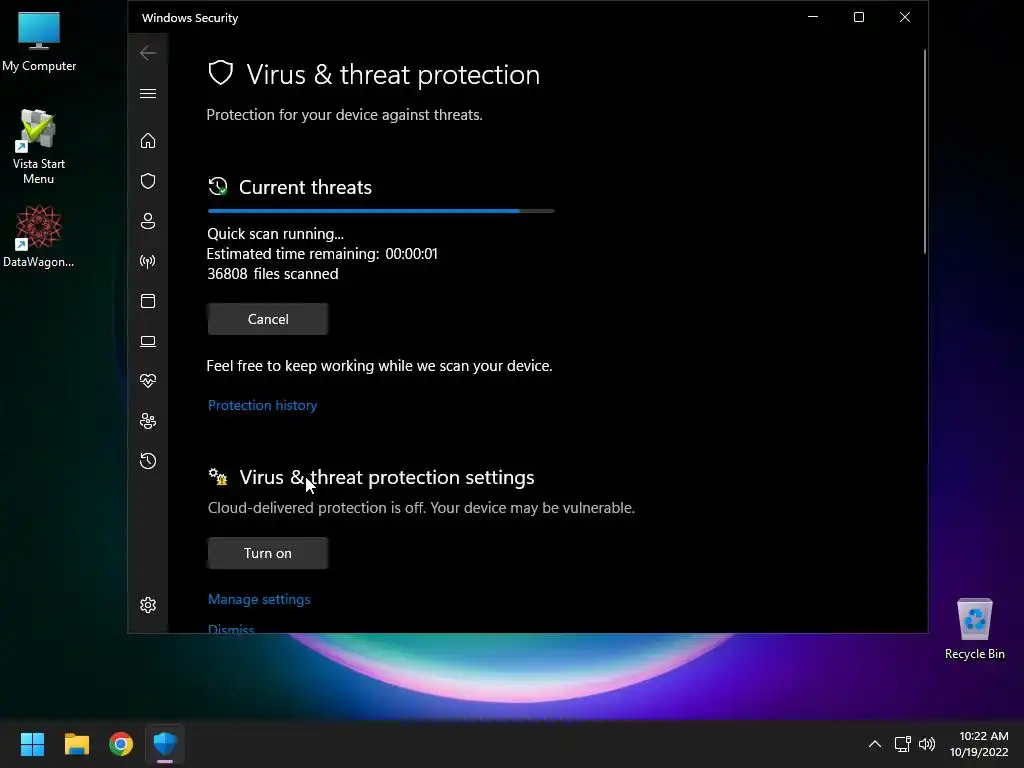1024x768 pixels.
Task: Open the hamburger navigation menu
Action: 148,93
